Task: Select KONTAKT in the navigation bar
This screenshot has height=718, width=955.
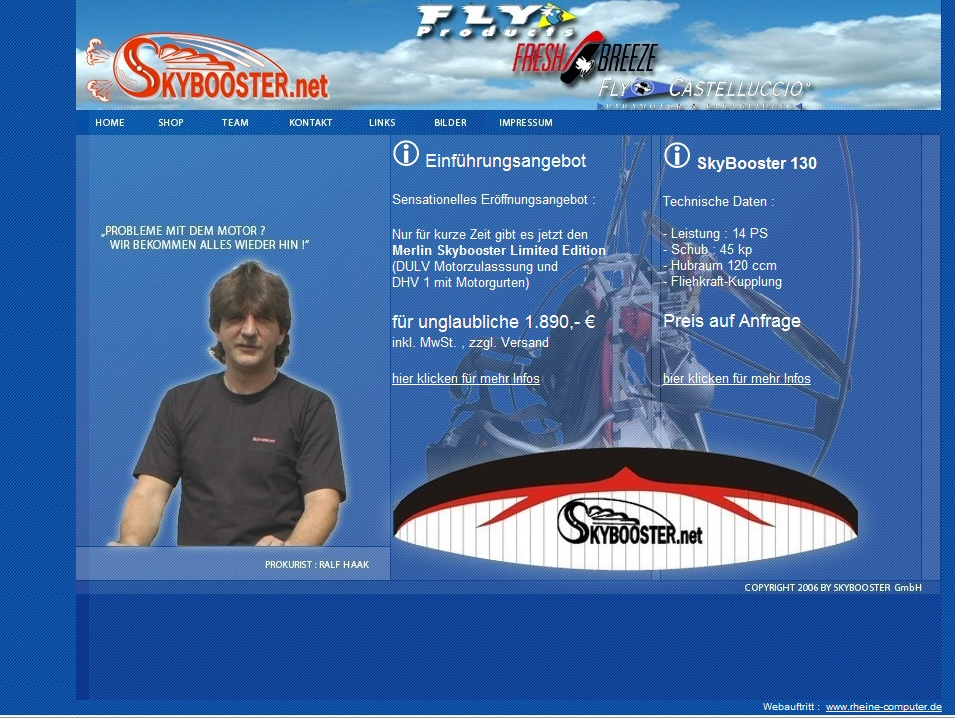Action: (311, 122)
